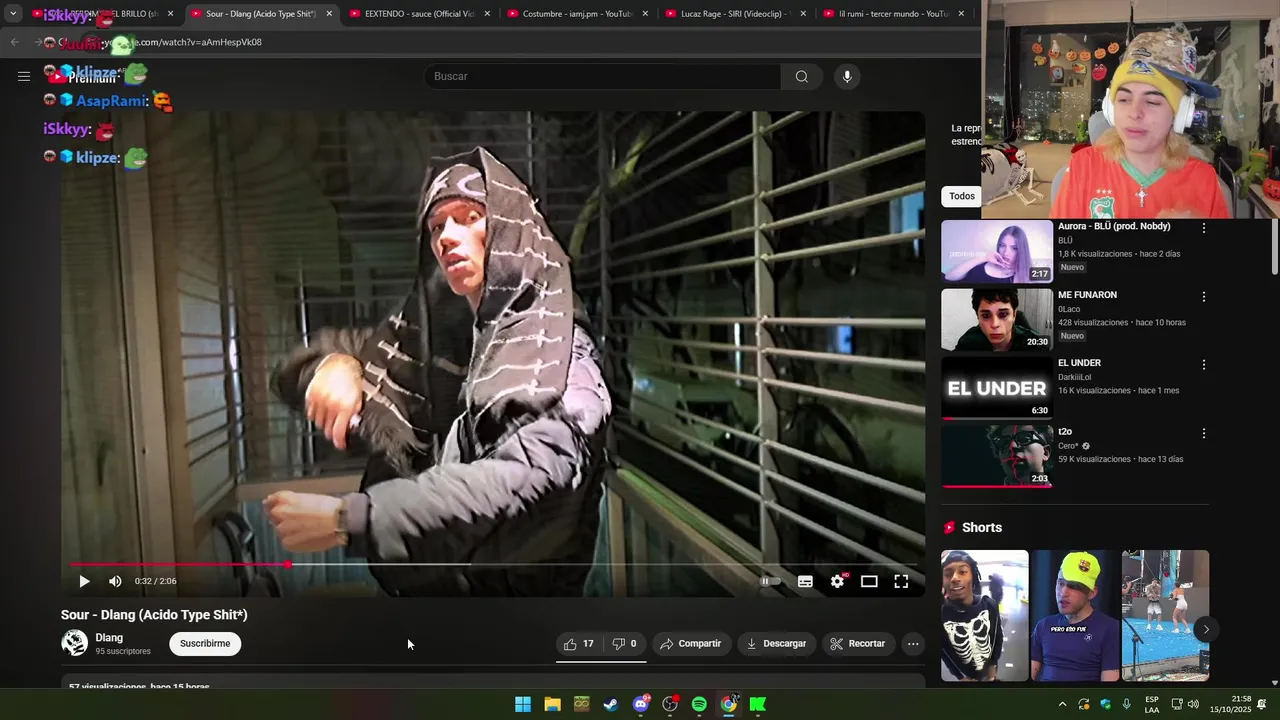Open the ME FUNARON video thumbnail
This screenshot has width=1280, height=720.
997,320
